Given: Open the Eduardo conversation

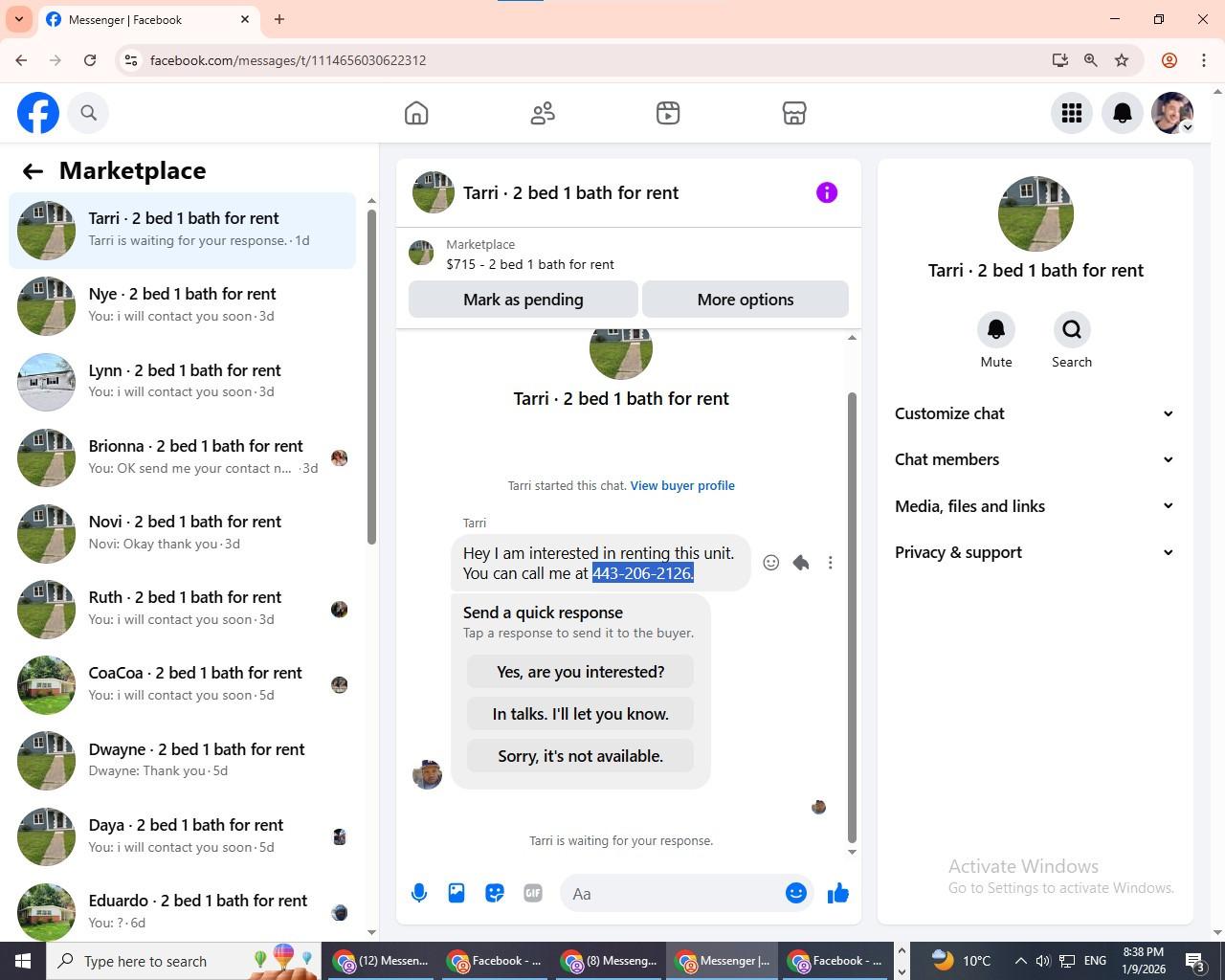Looking at the screenshot, I should click(182, 911).
